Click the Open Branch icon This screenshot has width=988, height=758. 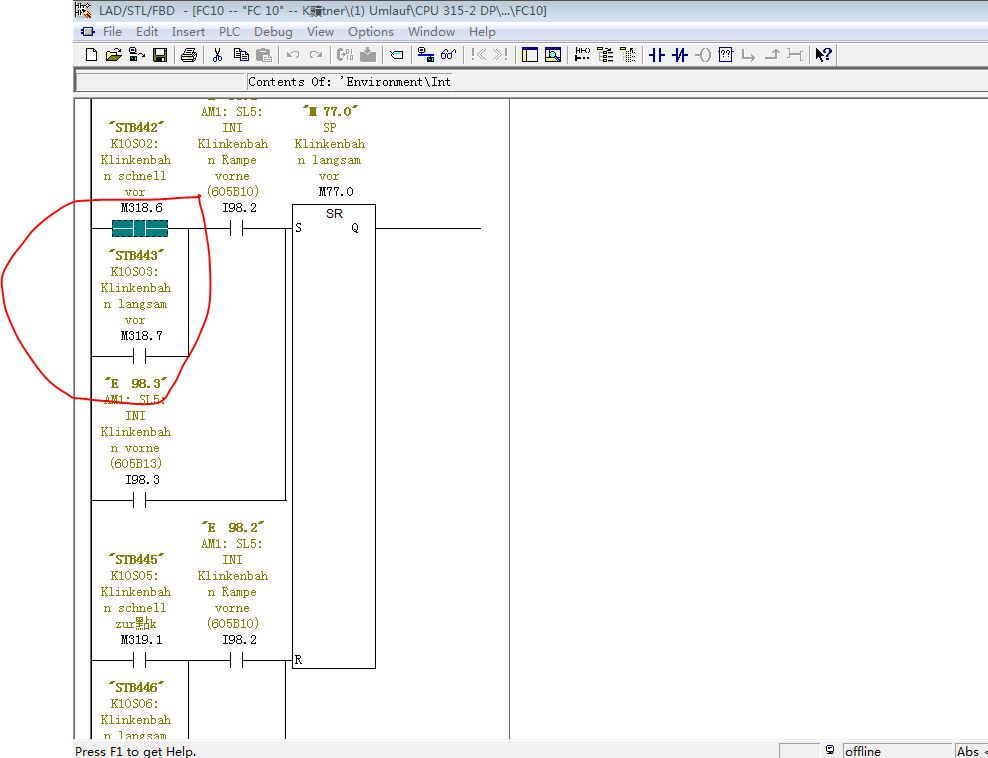[x=749, y=55]
